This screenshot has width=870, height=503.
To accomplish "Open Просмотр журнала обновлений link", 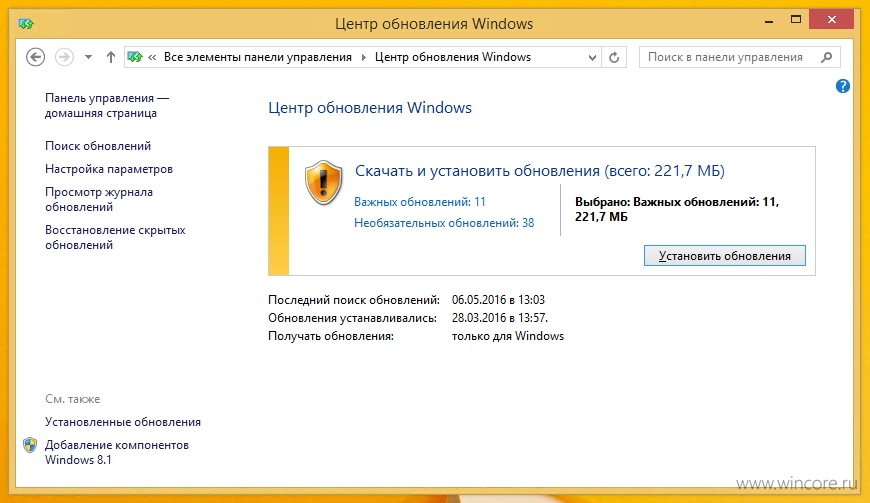I will click(99, 199).
